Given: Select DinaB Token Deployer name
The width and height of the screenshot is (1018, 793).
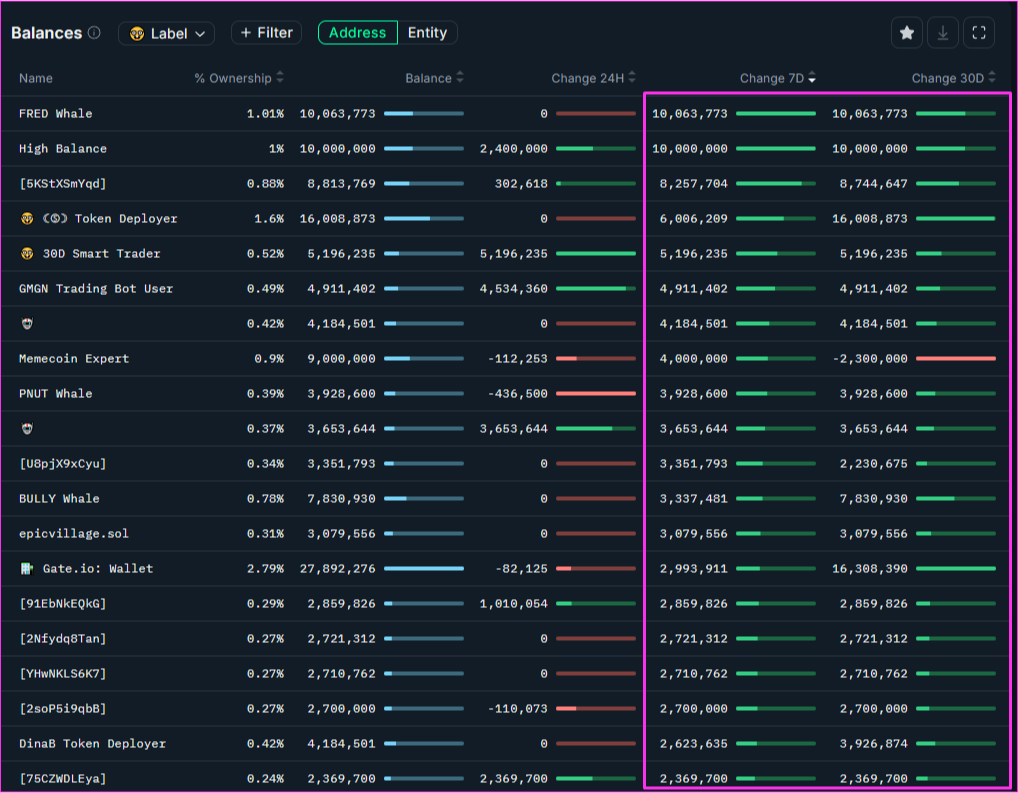Looking at the screenshot, I should pos(92,744).
